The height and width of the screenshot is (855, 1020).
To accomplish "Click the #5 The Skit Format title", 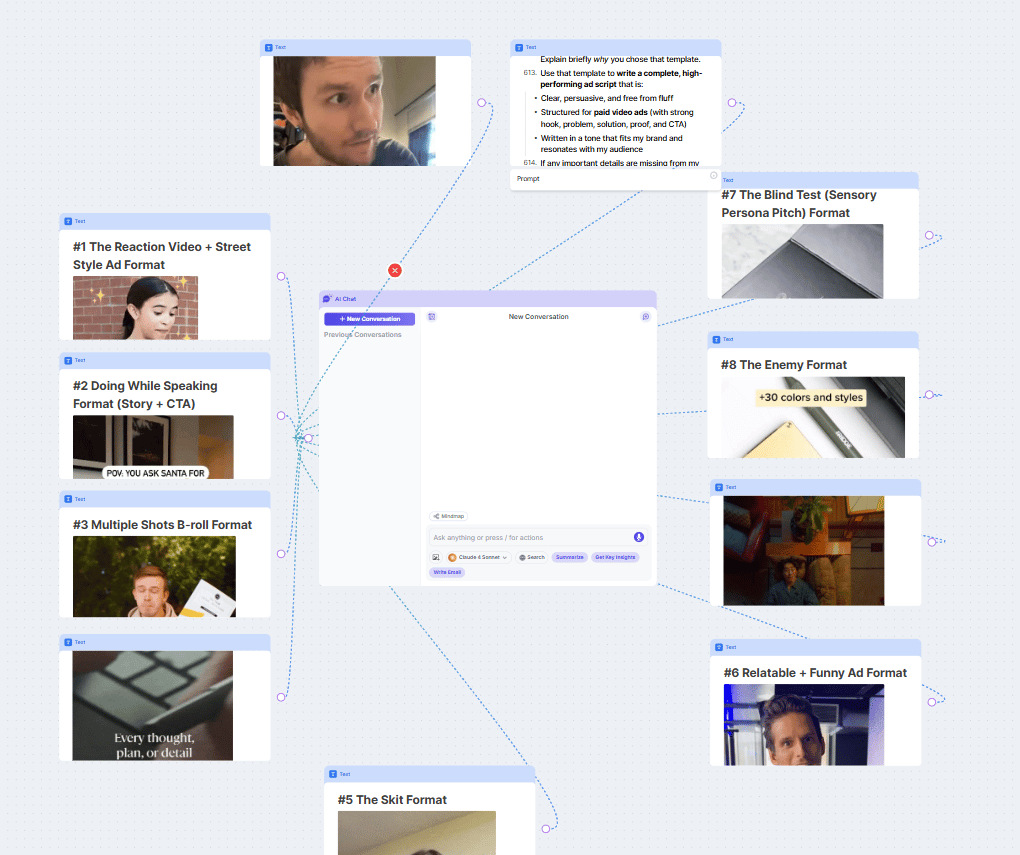I will (392, 800).
